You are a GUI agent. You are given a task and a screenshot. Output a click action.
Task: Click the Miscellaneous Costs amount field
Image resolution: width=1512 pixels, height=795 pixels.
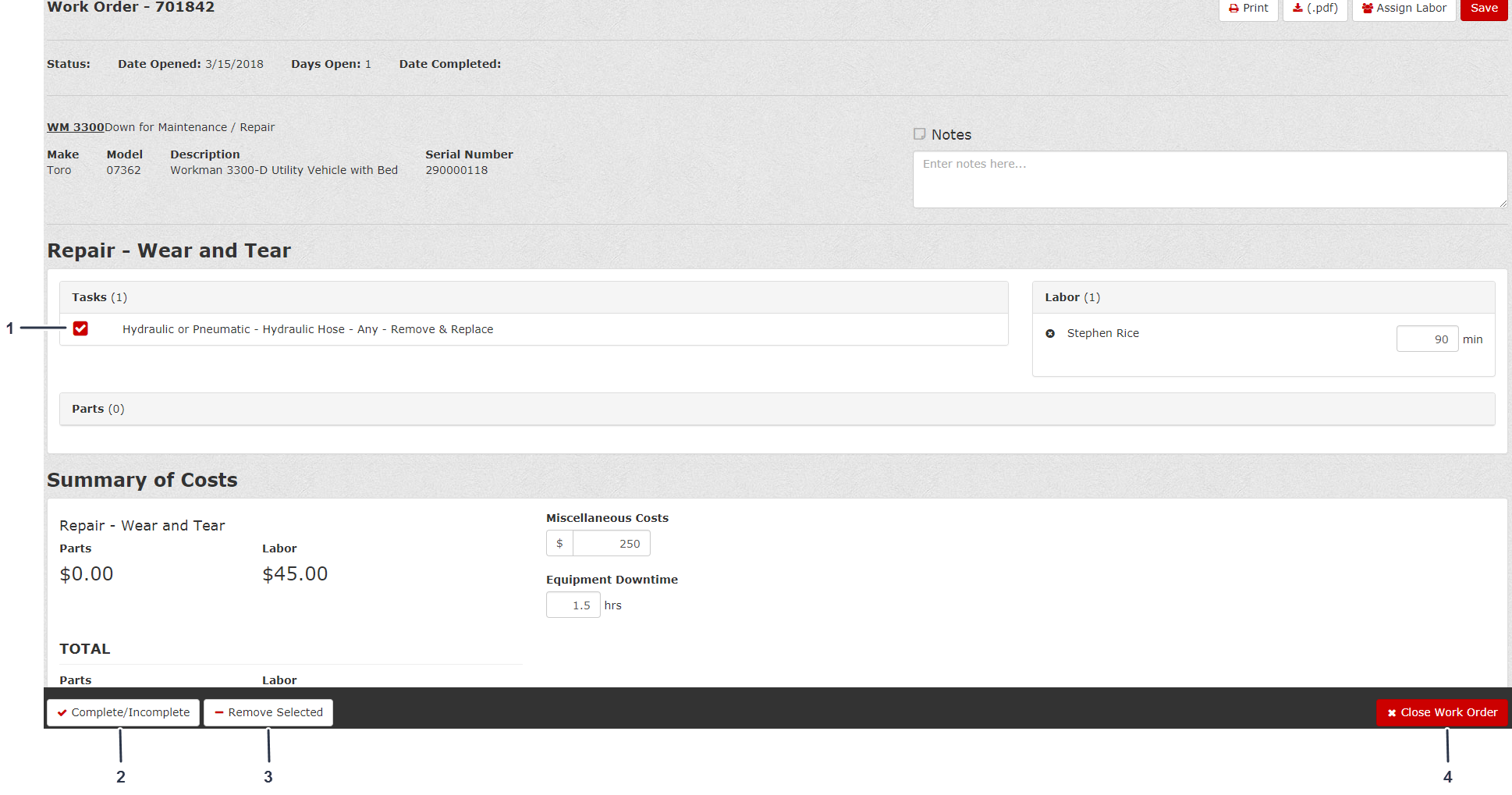click(x=611, y=544)
